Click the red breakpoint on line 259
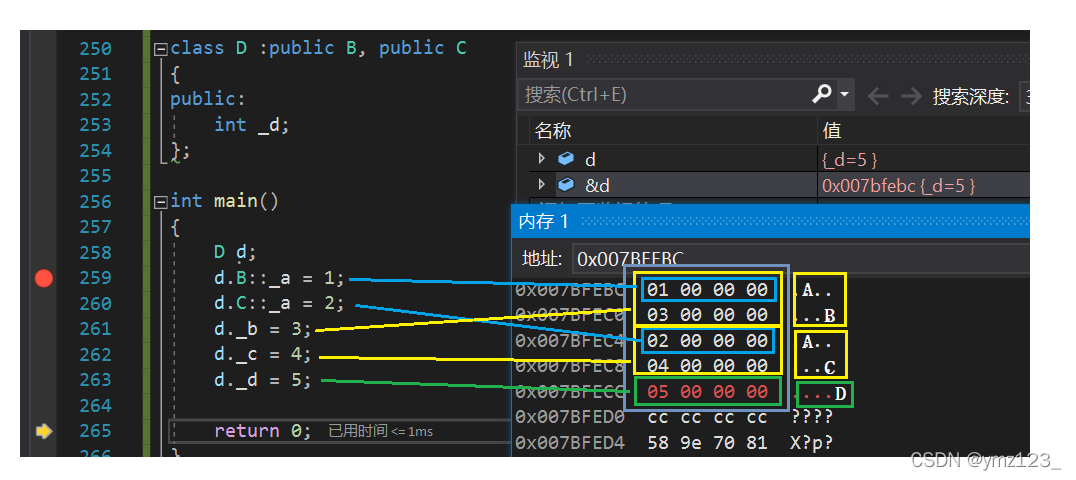Screen dimensions: 1076x480 coord(43,278)
